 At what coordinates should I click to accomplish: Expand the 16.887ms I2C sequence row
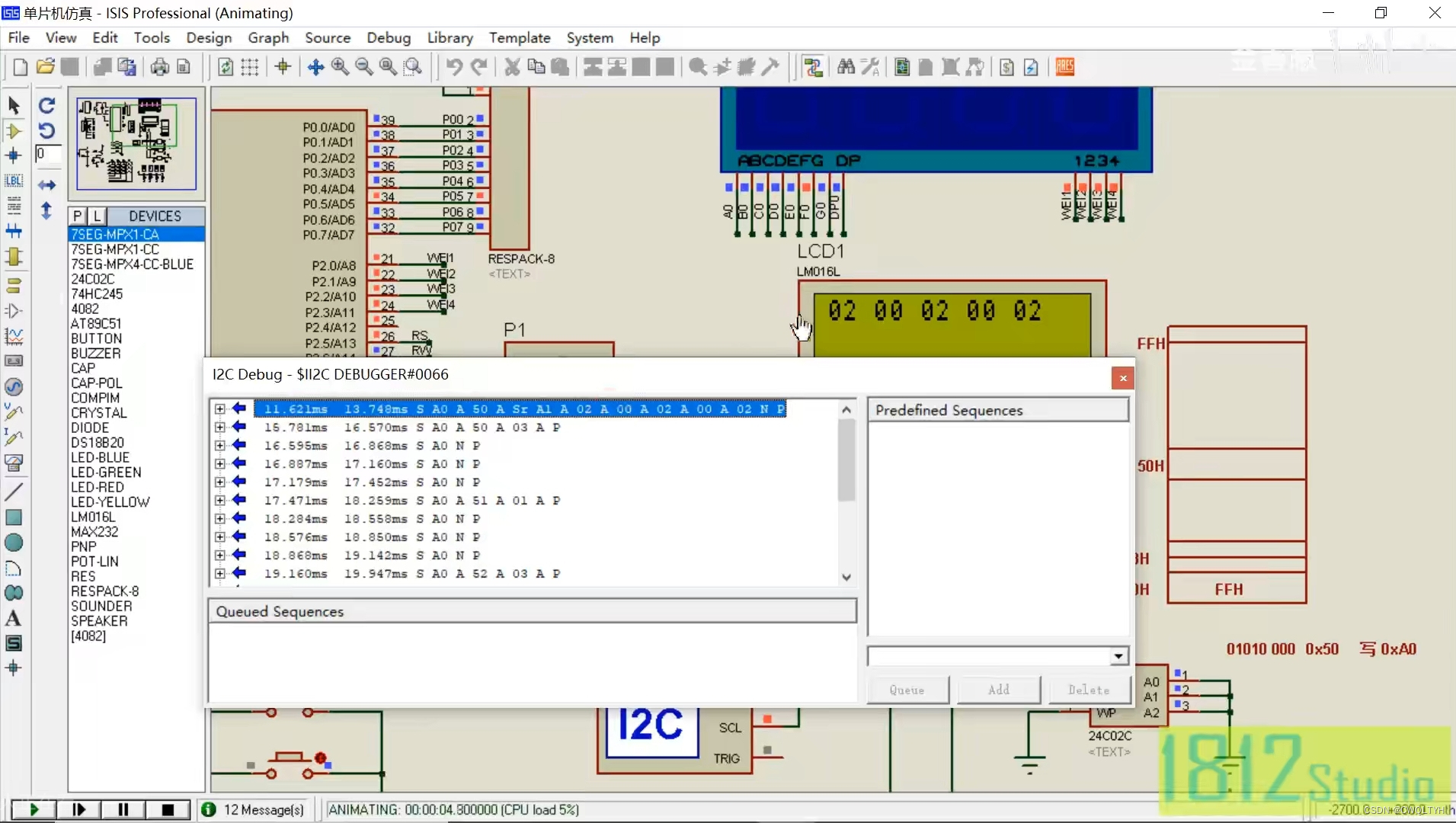[x=220, y=464]
